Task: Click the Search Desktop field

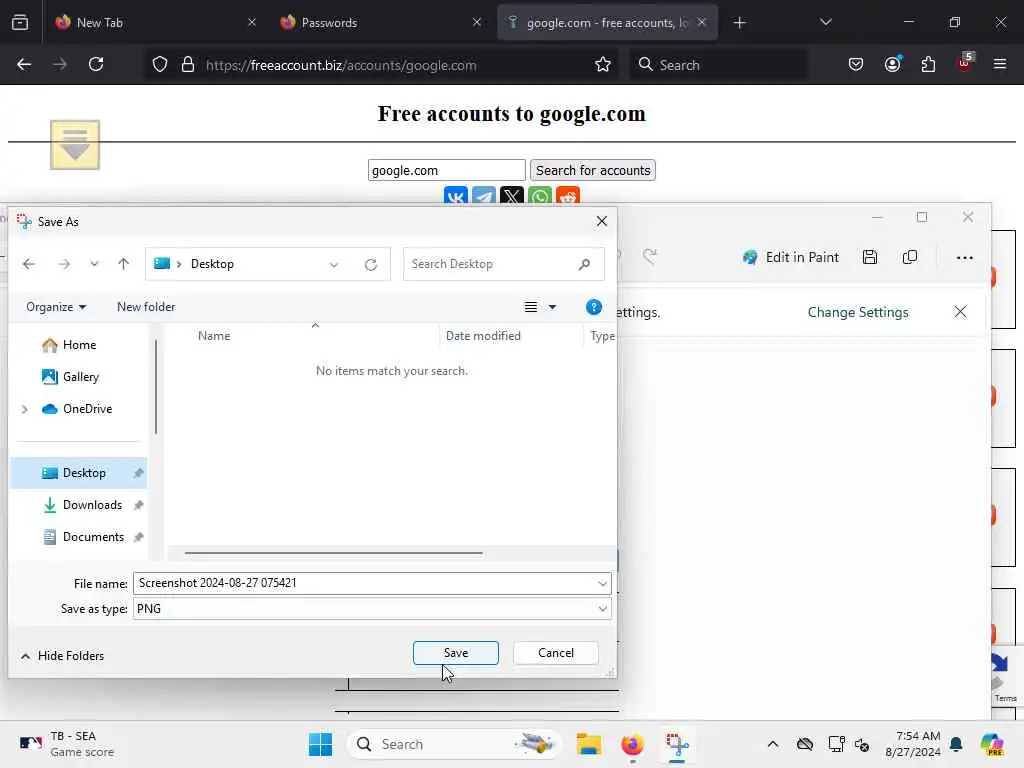Action: (503, 264)
